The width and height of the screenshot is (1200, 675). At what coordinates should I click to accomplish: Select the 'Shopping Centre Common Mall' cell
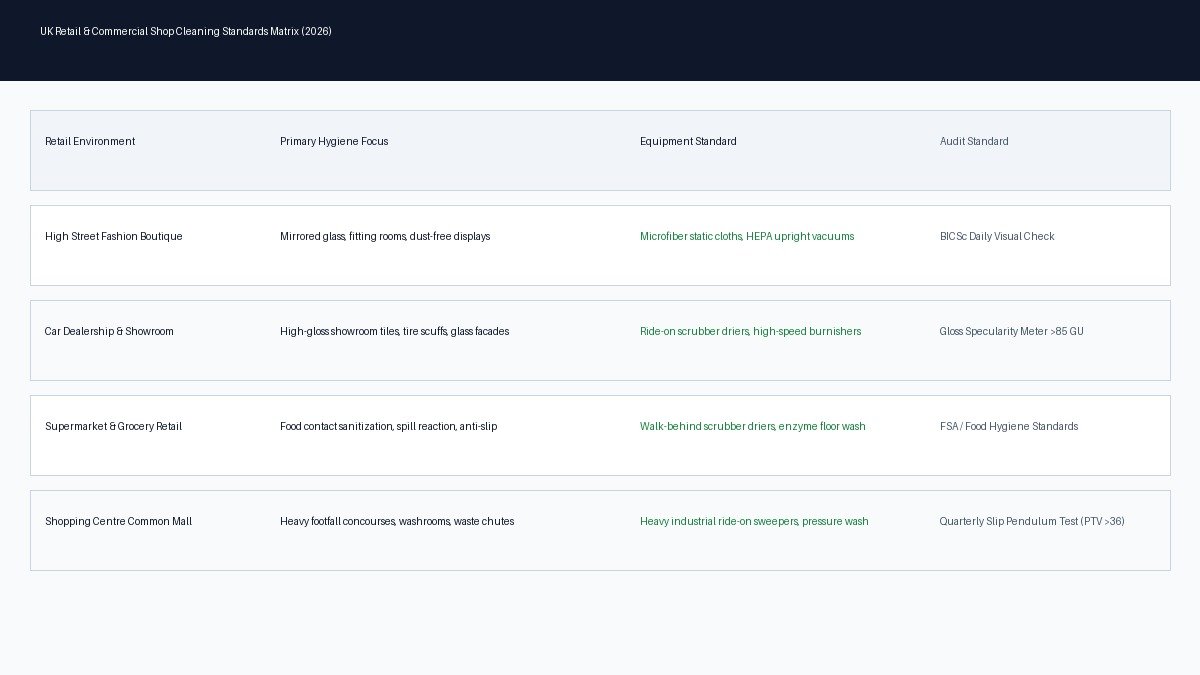click(x=118, y=521)
